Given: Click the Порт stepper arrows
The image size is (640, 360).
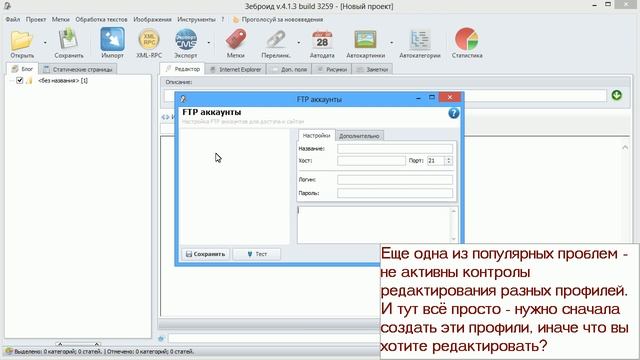Looking at the screenshot, I should click(x=449, y=161).
